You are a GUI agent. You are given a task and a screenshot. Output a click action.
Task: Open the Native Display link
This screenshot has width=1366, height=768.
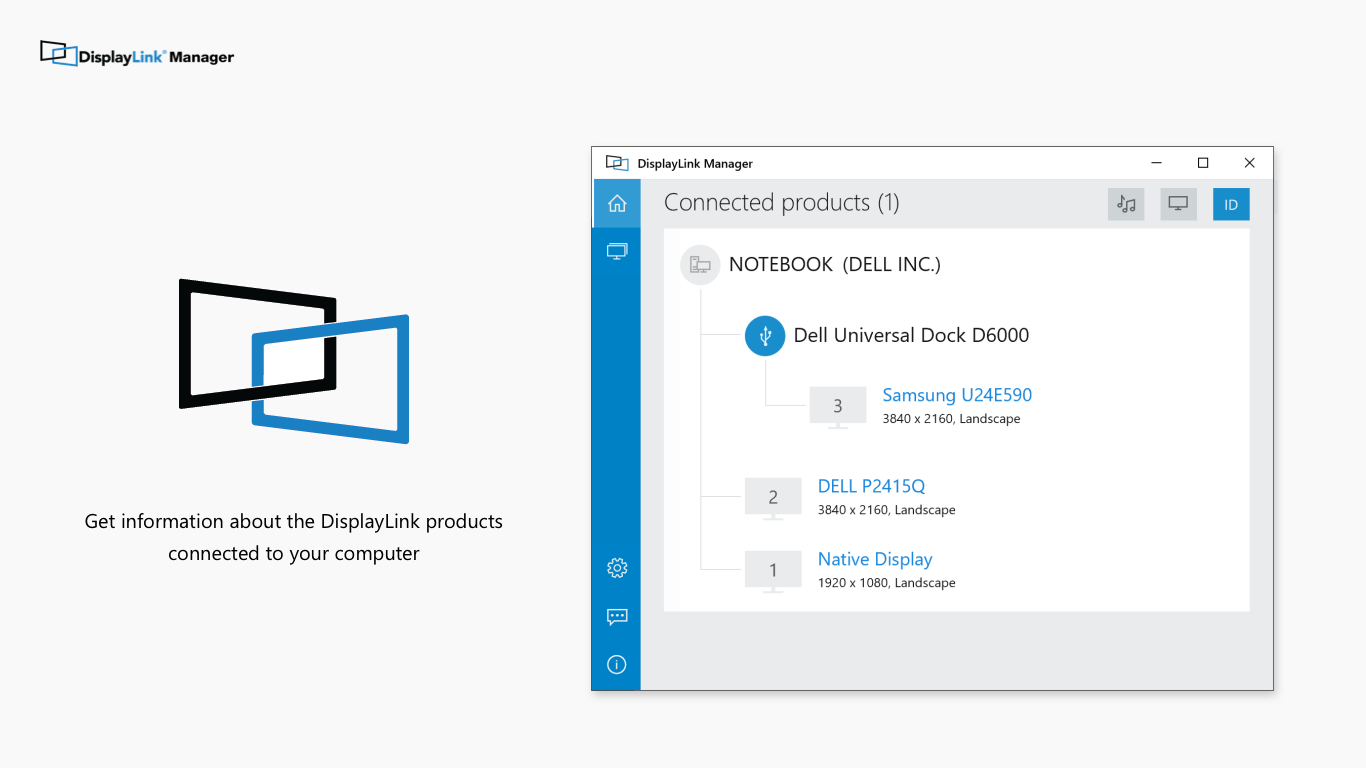coord(875,559)
